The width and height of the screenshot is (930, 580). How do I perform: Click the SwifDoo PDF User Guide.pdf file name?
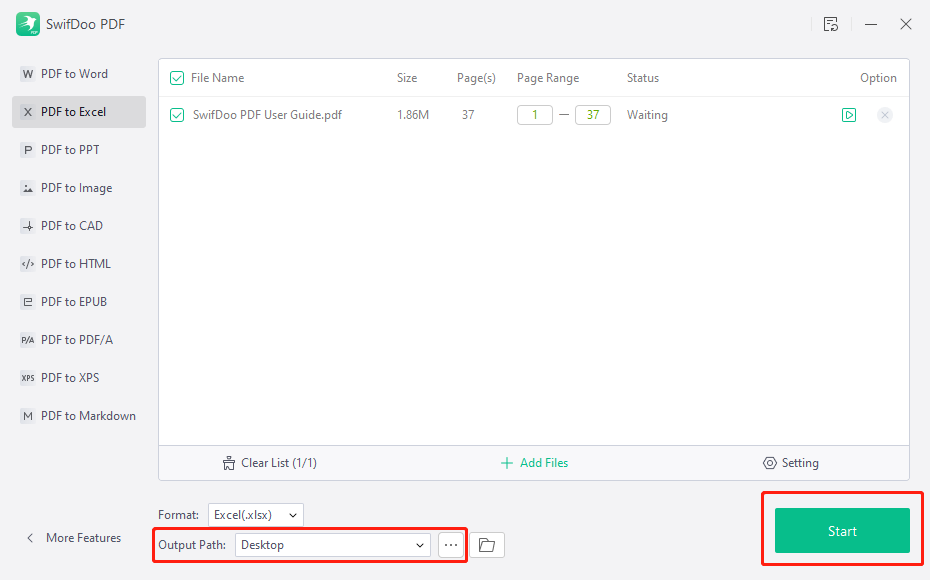tap(267, 115)
